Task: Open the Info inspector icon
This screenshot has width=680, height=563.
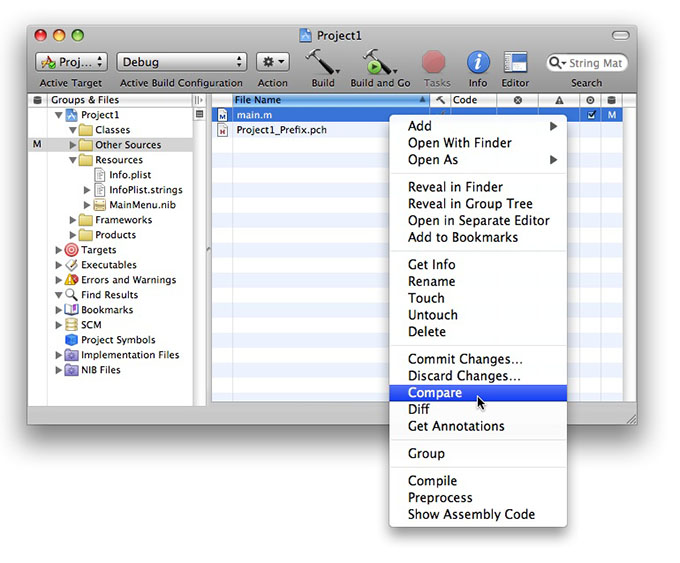Action: [478, 62]
